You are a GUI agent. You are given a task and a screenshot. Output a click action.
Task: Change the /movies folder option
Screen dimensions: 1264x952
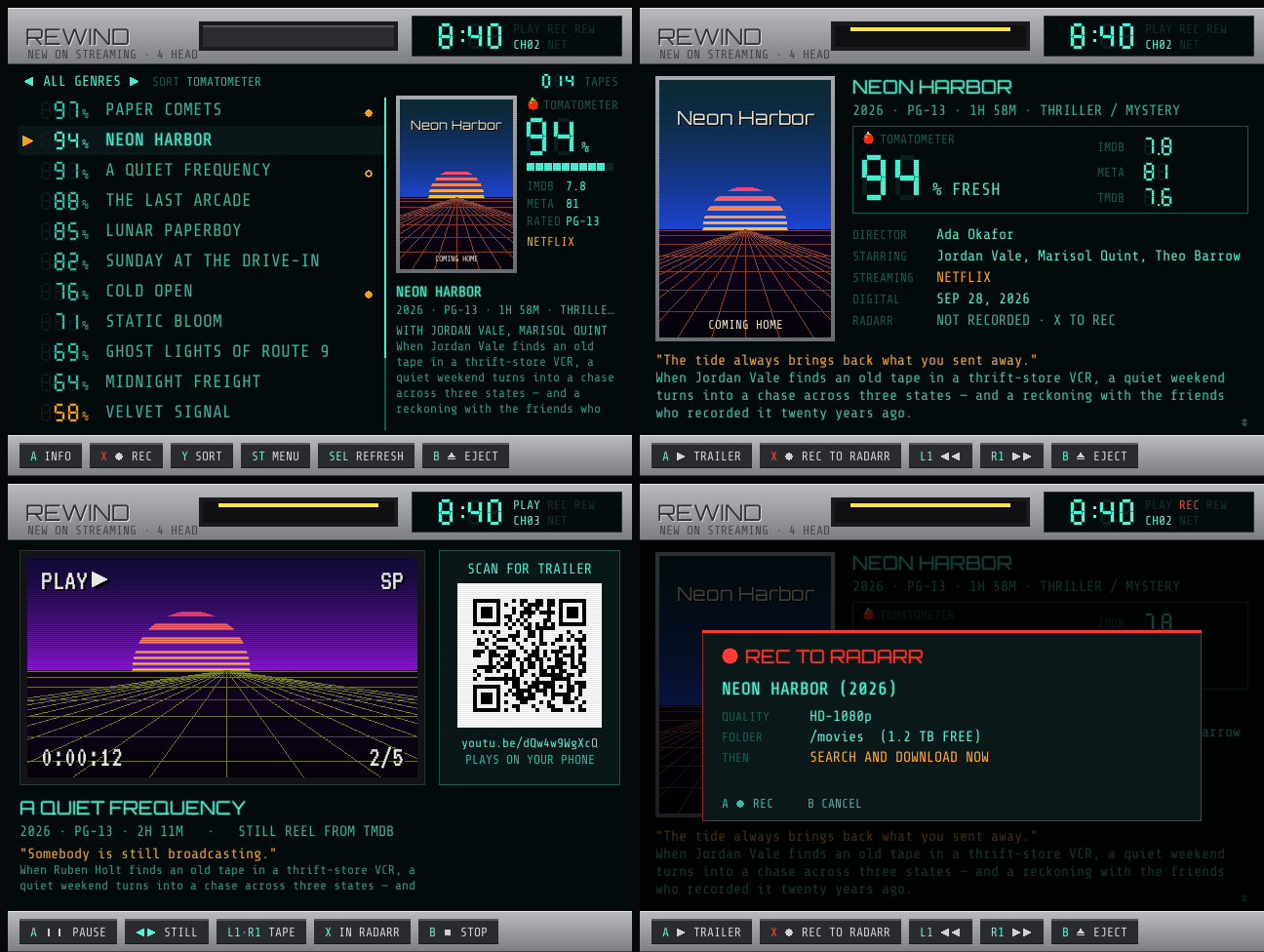point(895,736)
